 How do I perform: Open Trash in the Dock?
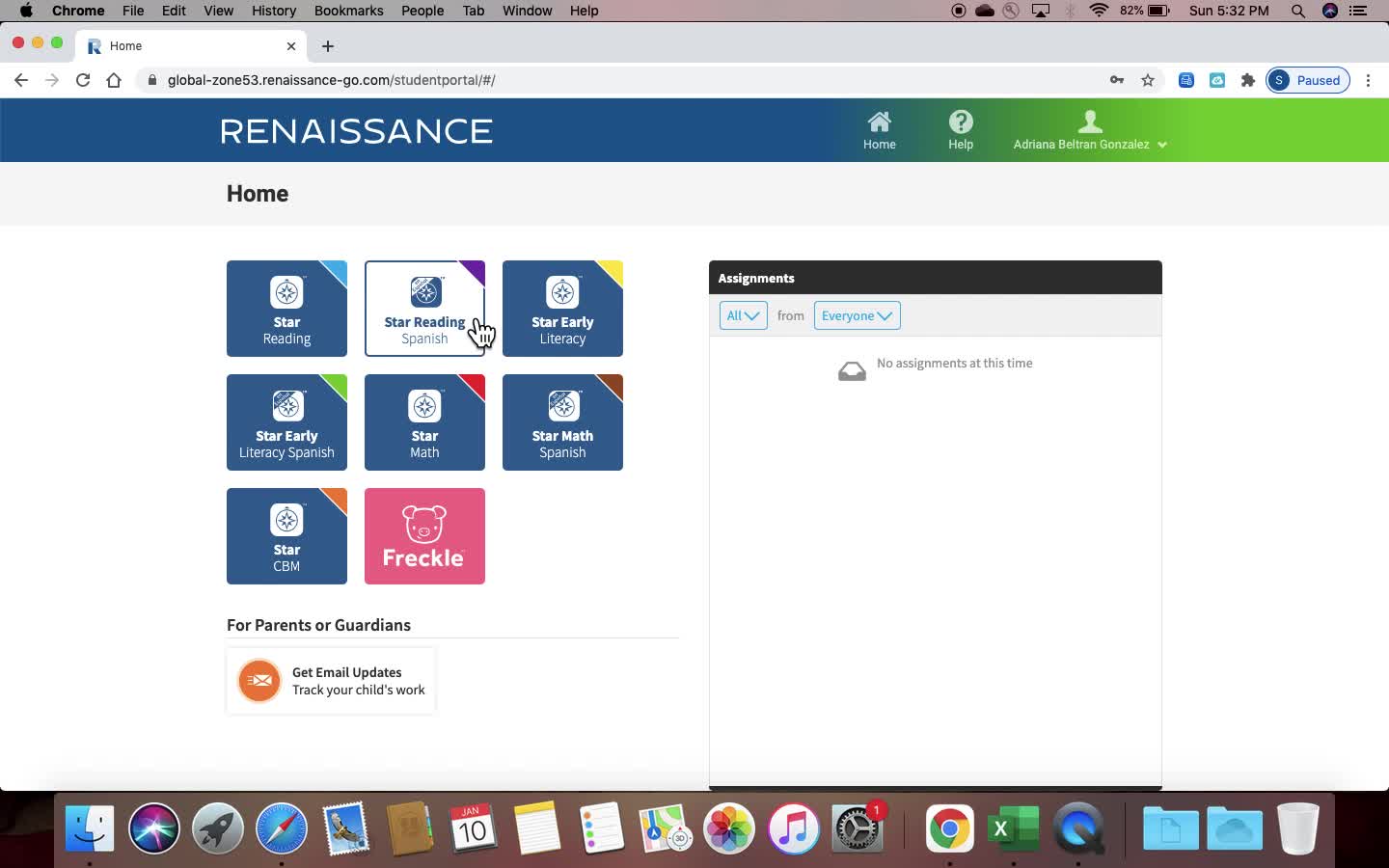1298,828
